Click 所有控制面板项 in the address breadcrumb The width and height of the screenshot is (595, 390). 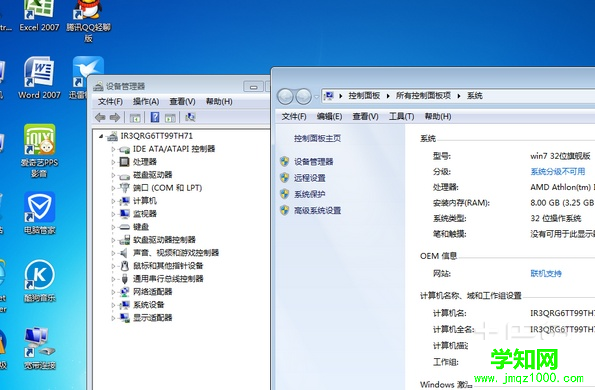(x=423, y=96)
